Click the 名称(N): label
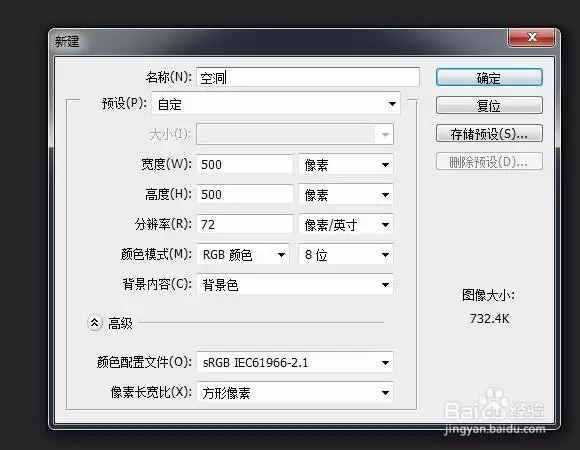580x450 pixels. coord(169,77)
